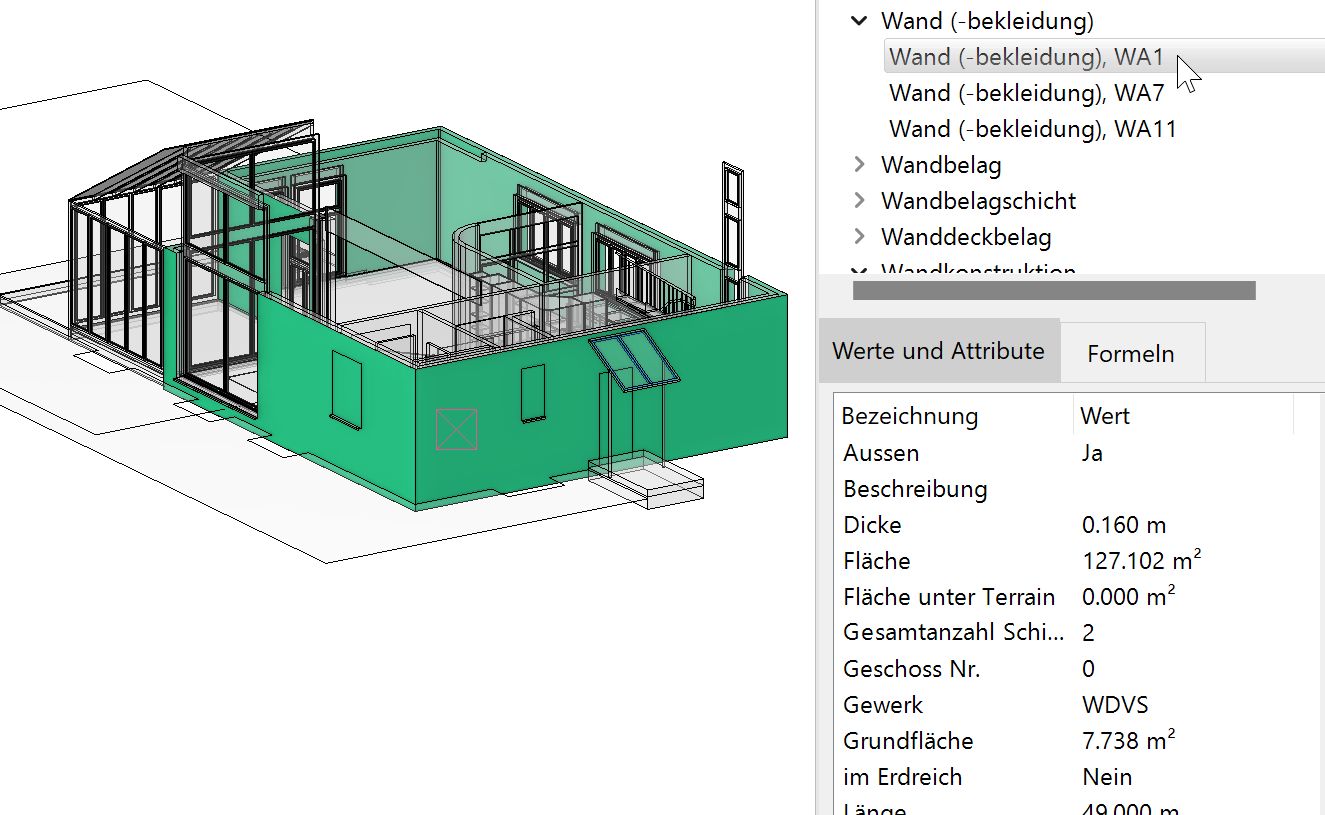Select the Fläche unter Terrain row
This screenshot has width=1325, height=815.
point(1076,597)
